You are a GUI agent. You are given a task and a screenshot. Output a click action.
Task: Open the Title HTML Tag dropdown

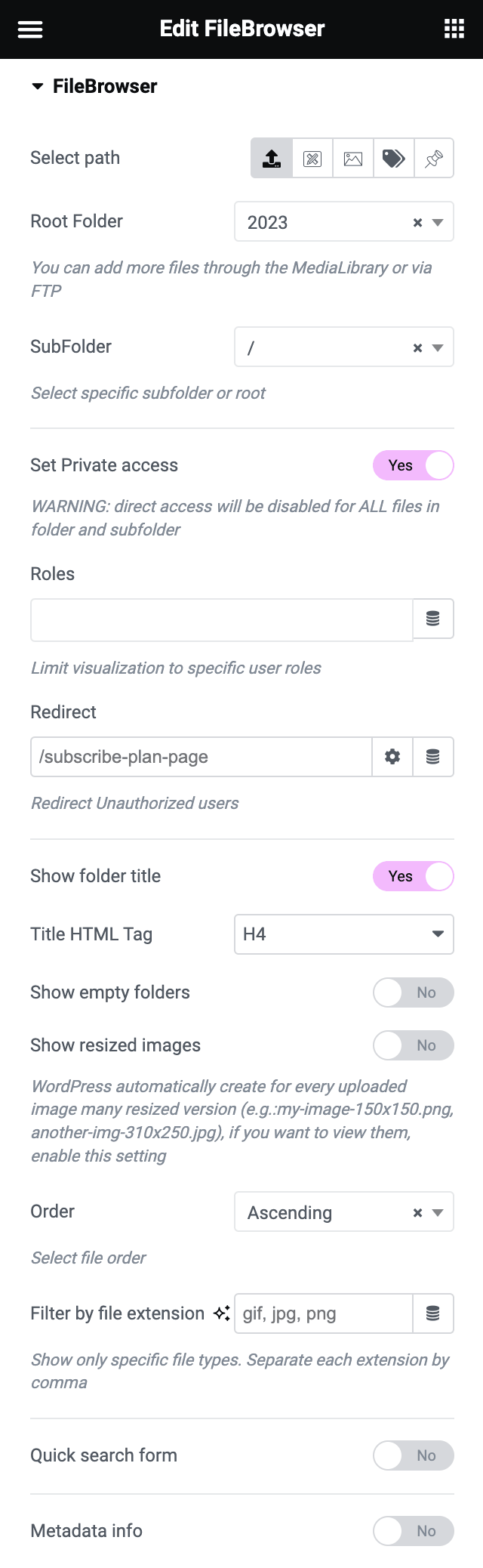pos(343,934)
